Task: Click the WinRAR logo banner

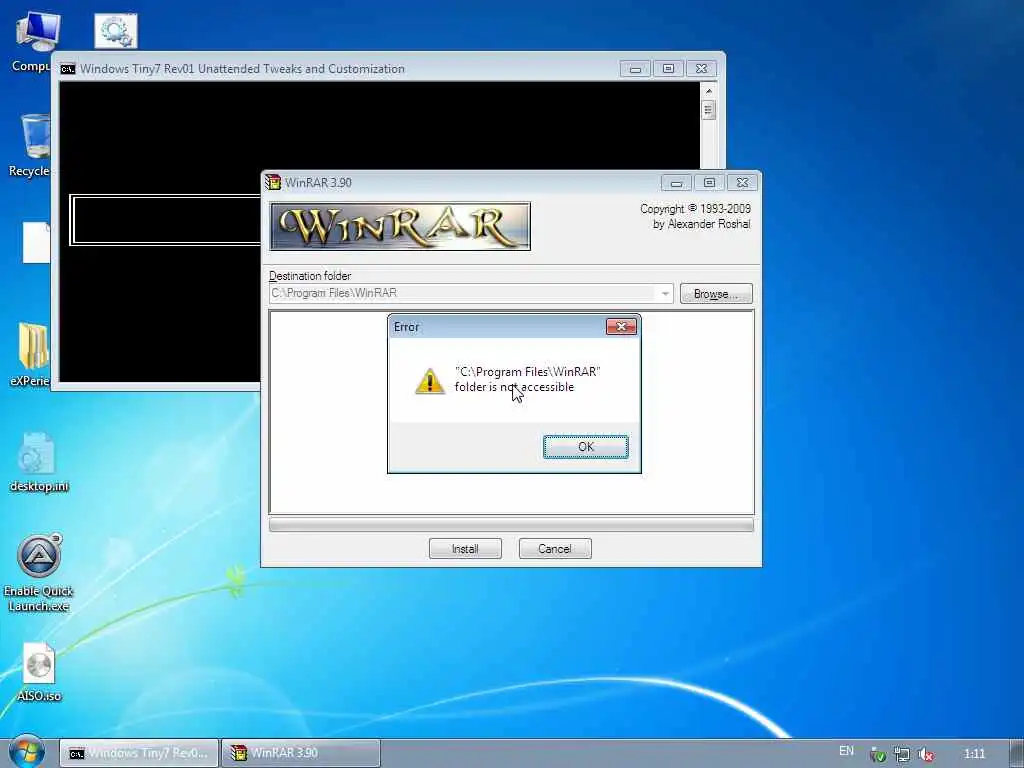Action: click(x=400, y=227)
